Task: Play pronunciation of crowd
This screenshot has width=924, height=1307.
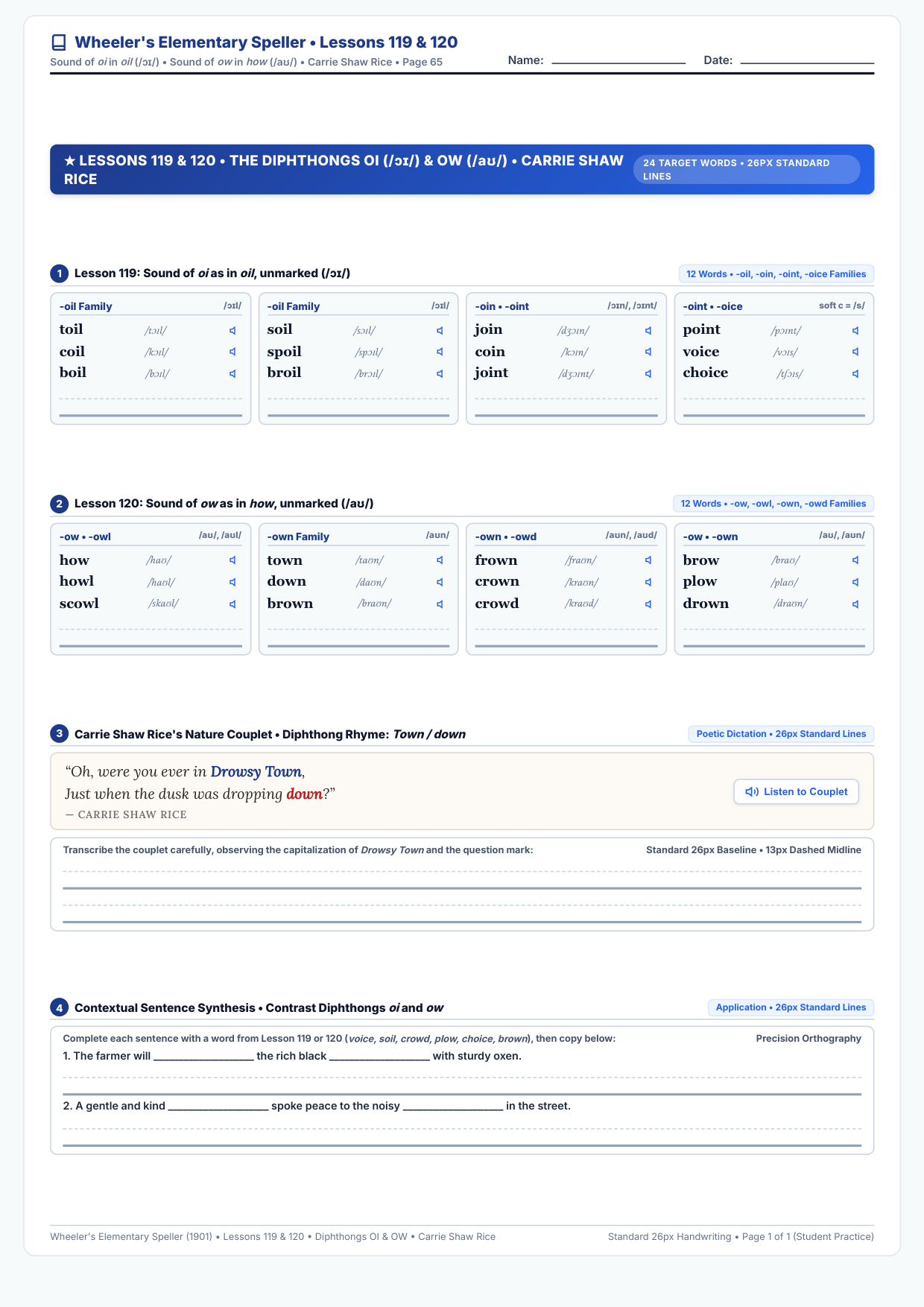Action: tap(648, 604)
